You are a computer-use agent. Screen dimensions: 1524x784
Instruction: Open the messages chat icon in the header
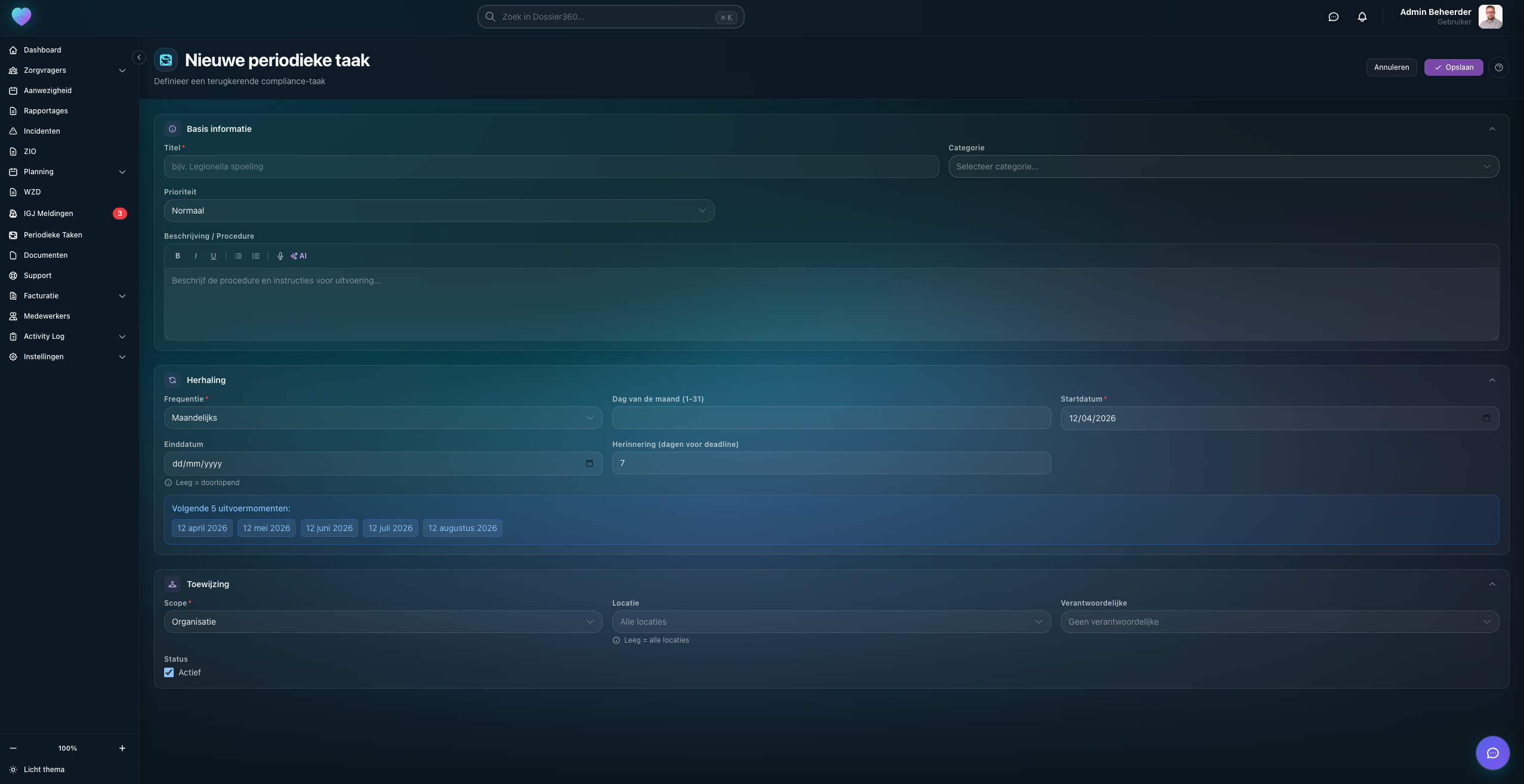(x=1333, y=17)
